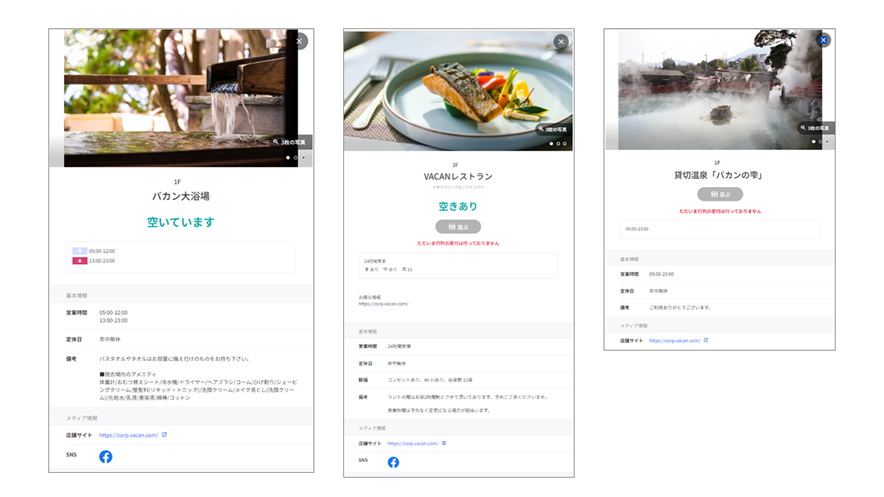Close the バカン大浴場 detail panel
The height and width of the screenshot is (497, 884).
click(299, 41)
